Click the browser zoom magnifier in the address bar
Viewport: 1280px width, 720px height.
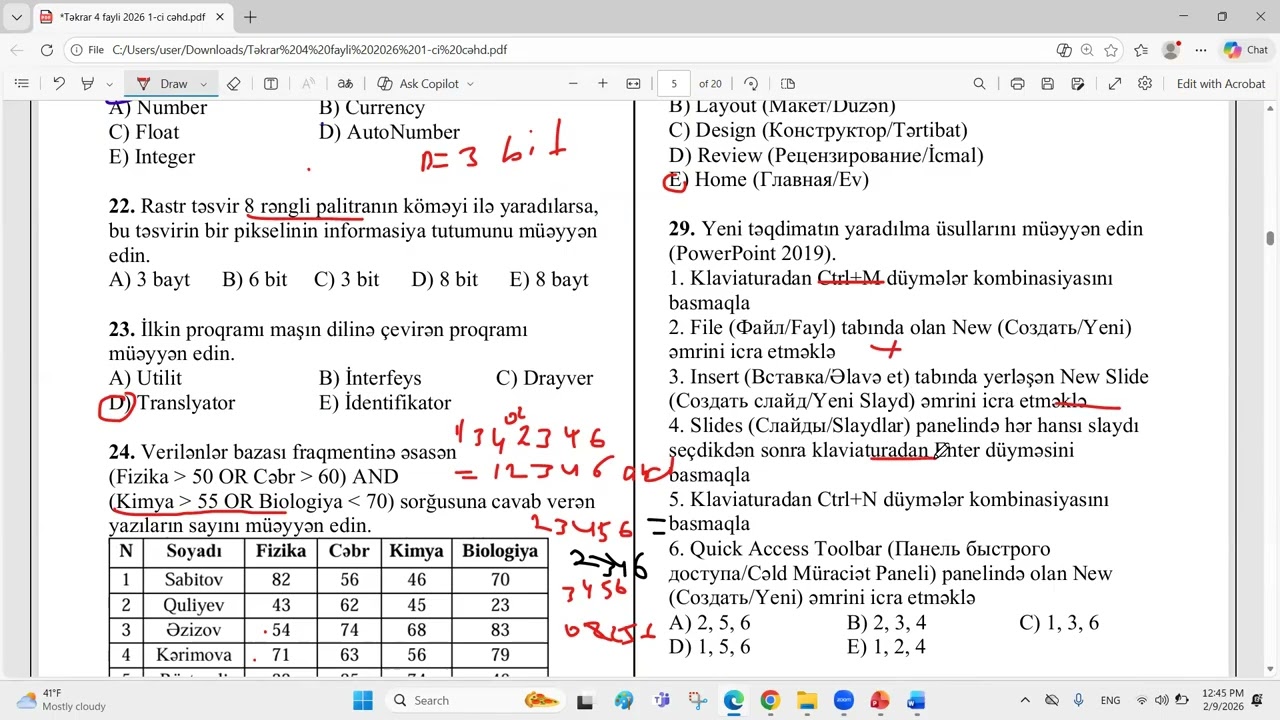pyautogui.click(x=1088, y=50)
